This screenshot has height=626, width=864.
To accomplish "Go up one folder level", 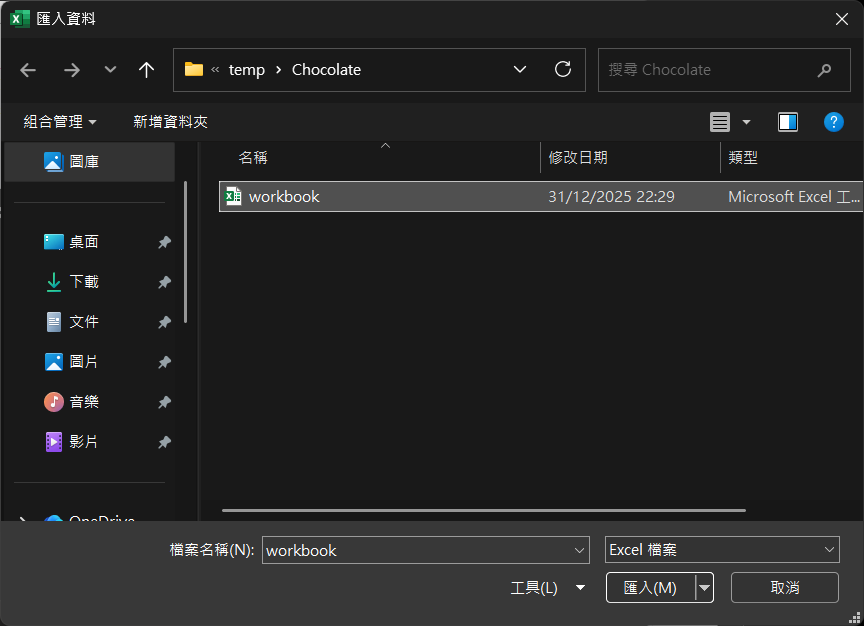I will (147, 70).
